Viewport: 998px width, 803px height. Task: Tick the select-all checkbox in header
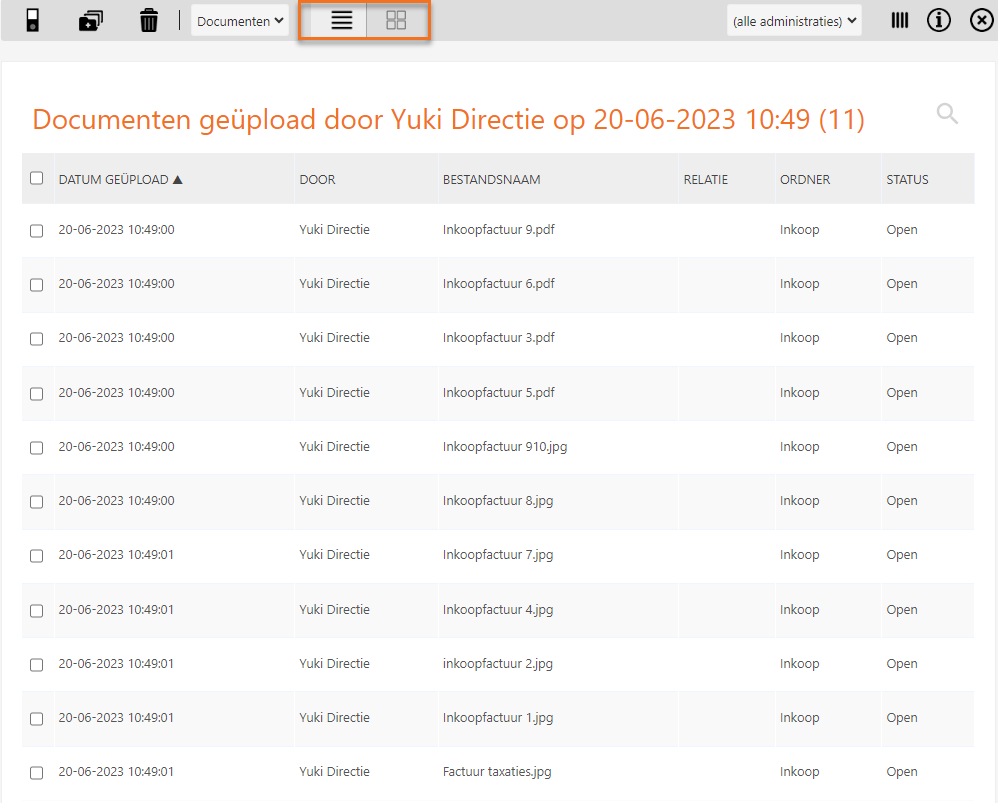[x=37, y=179]
